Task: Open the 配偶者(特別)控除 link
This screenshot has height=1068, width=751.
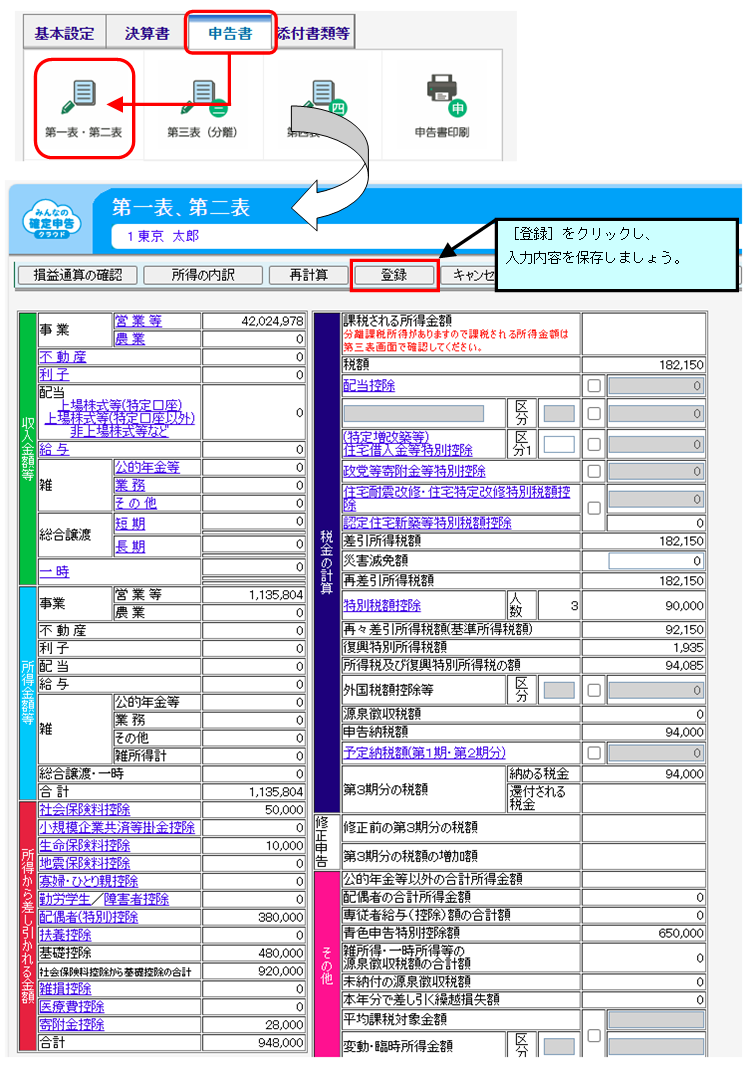Action: pyautogui.click(x=89, y=917)
